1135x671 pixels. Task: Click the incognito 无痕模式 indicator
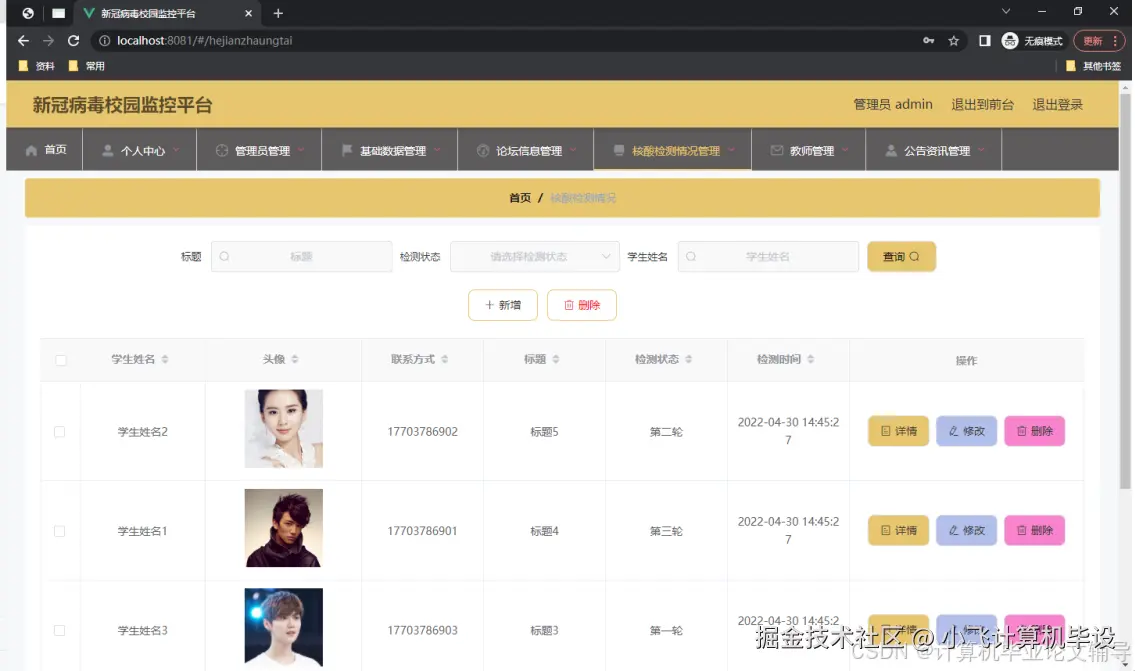point(1032,41)
